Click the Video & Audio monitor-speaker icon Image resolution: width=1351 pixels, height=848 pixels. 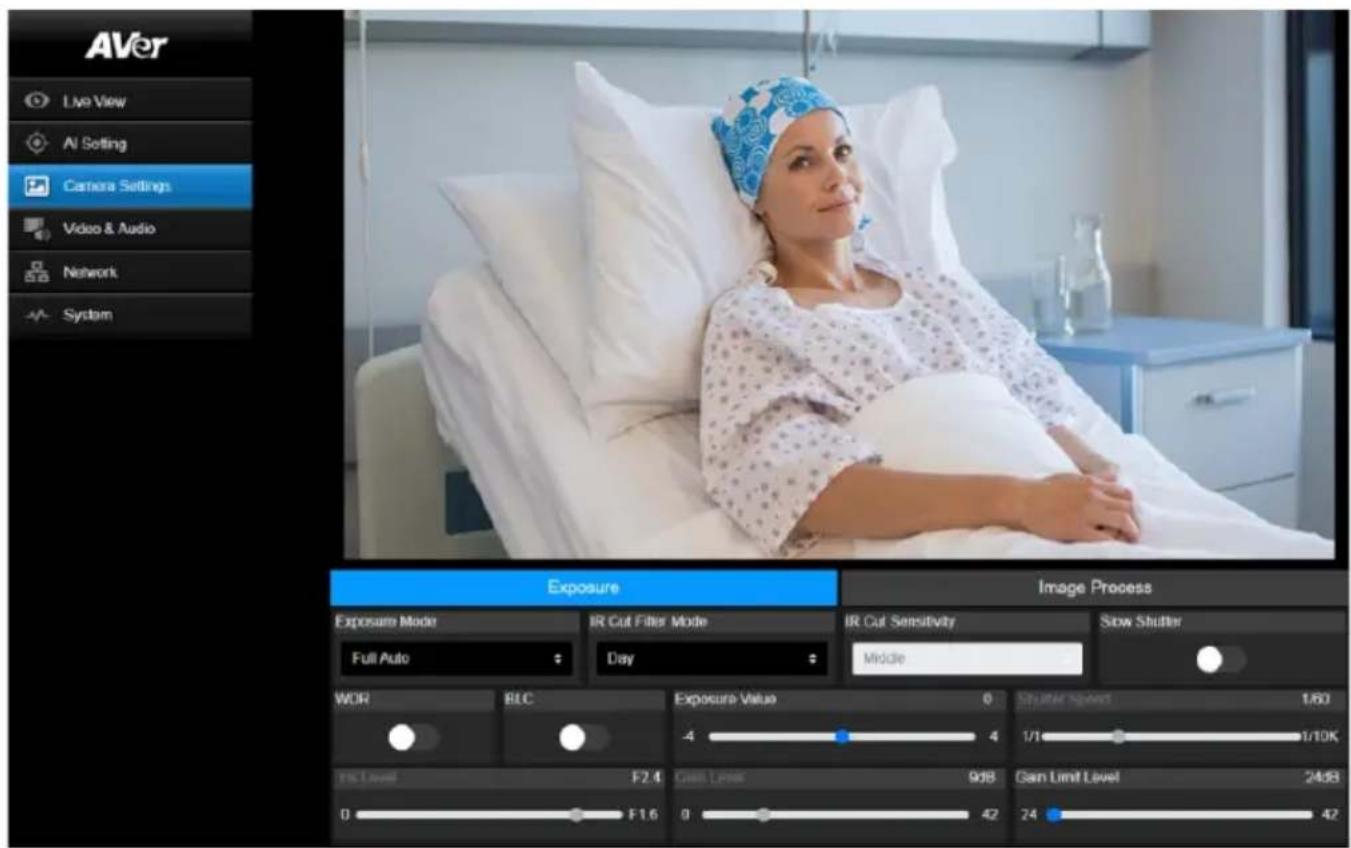(37, 229)
